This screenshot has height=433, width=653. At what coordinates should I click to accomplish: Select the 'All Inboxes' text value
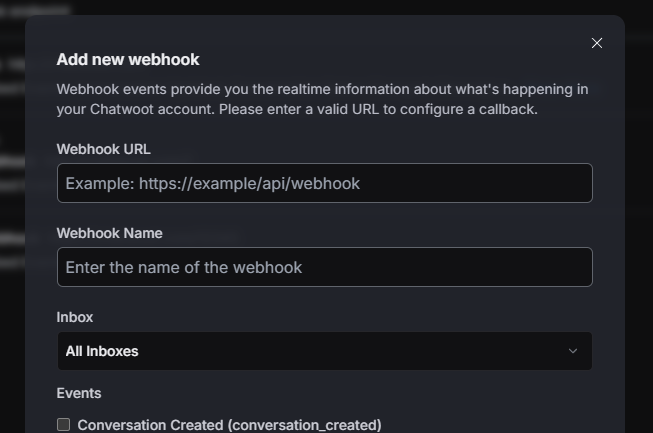(x=102, y=351)
